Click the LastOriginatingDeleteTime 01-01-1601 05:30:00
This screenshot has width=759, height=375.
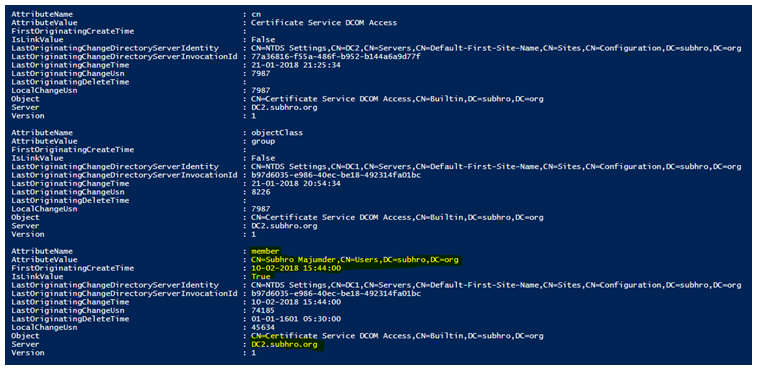pyautogui.click(x=296, y=319)
